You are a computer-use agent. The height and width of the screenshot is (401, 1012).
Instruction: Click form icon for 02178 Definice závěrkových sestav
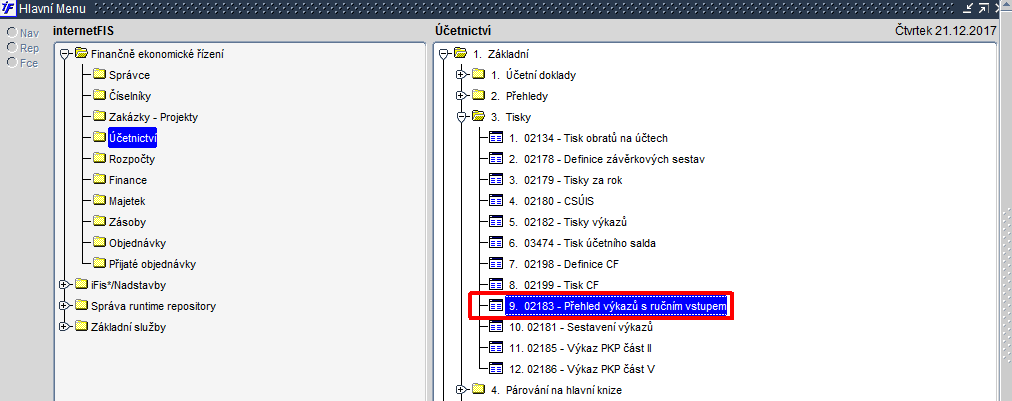click(496, 159)
